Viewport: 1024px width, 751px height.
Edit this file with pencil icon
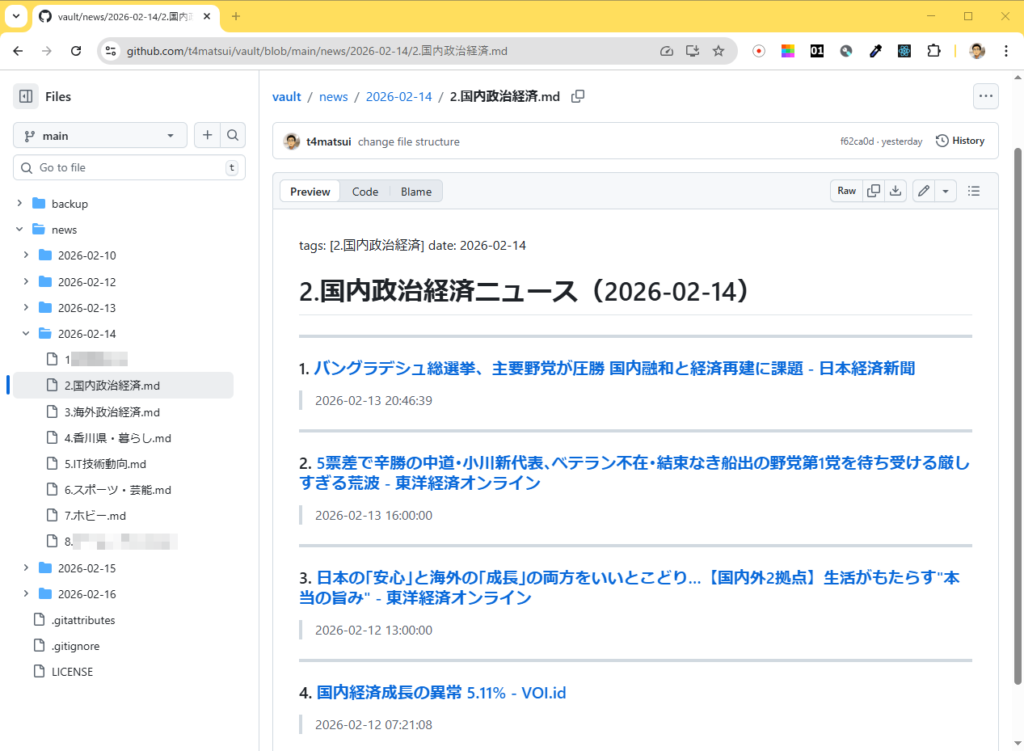tap(924, 191)
